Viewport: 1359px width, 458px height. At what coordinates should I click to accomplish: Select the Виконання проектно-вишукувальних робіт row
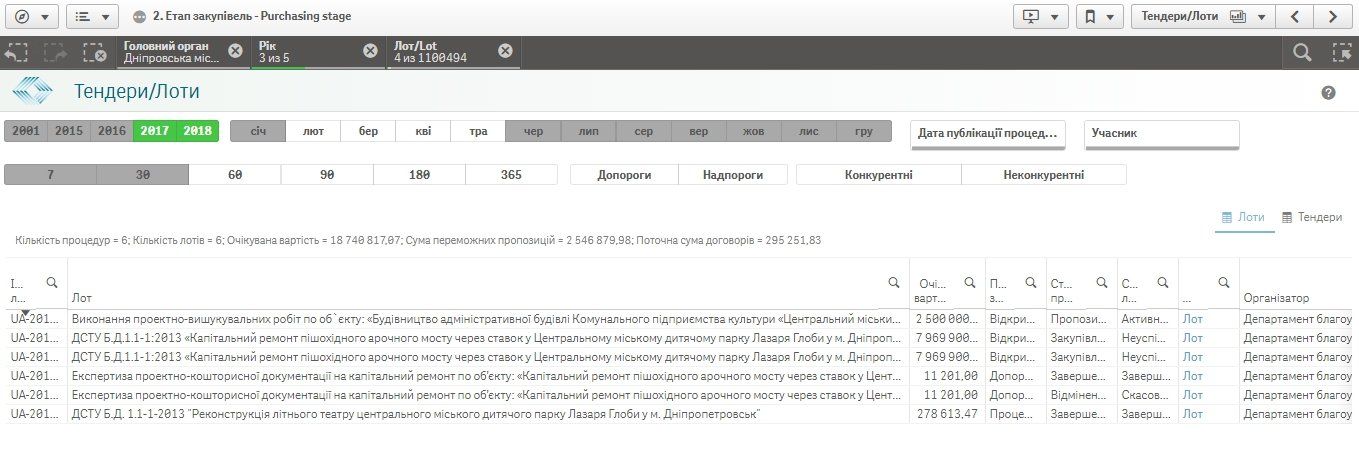pos(679,319)
